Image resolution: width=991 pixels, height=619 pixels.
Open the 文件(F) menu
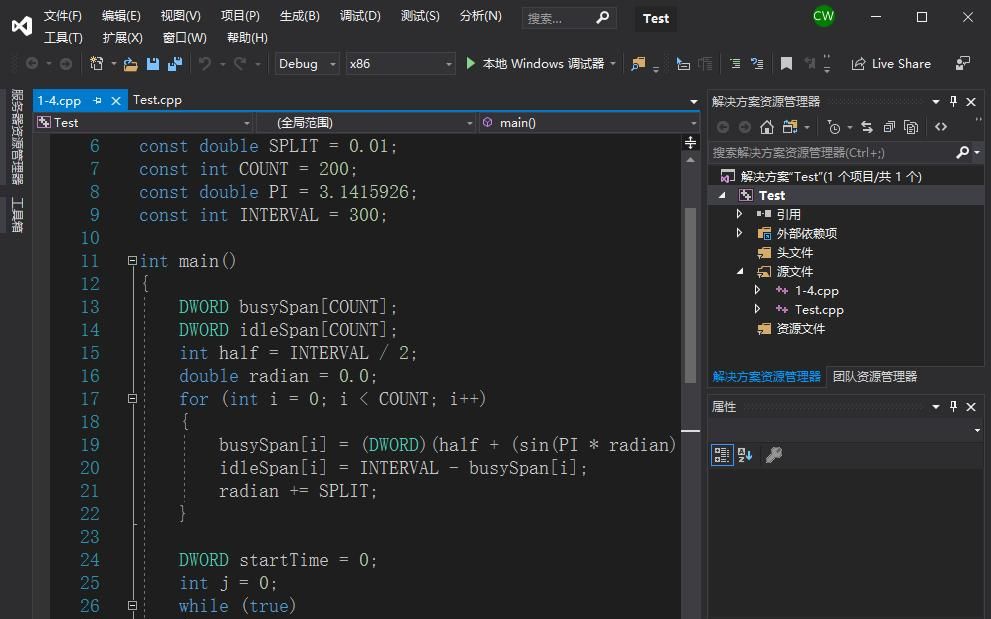click(x=63, y=16)
